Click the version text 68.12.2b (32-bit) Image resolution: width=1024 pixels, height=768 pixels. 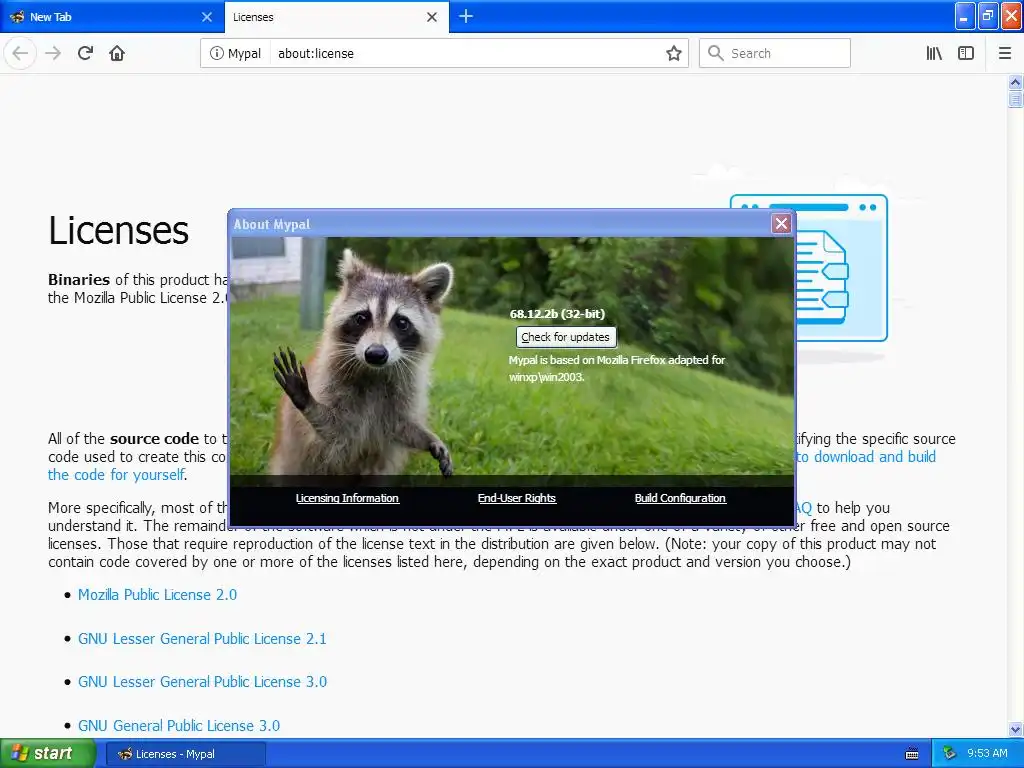tap(557, 313)
